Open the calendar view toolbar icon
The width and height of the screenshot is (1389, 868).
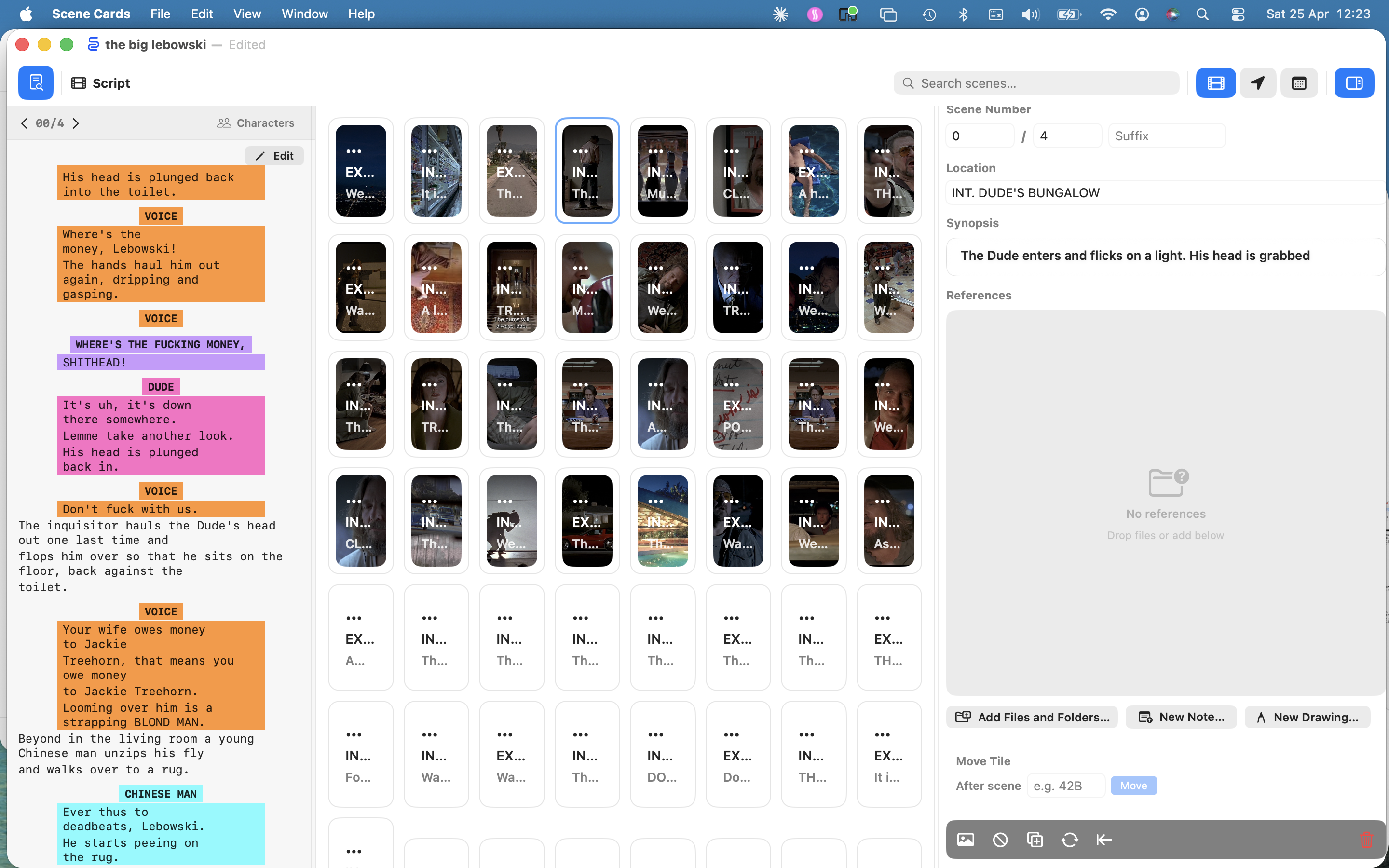pyautogui.click(x=1299, y=82)
